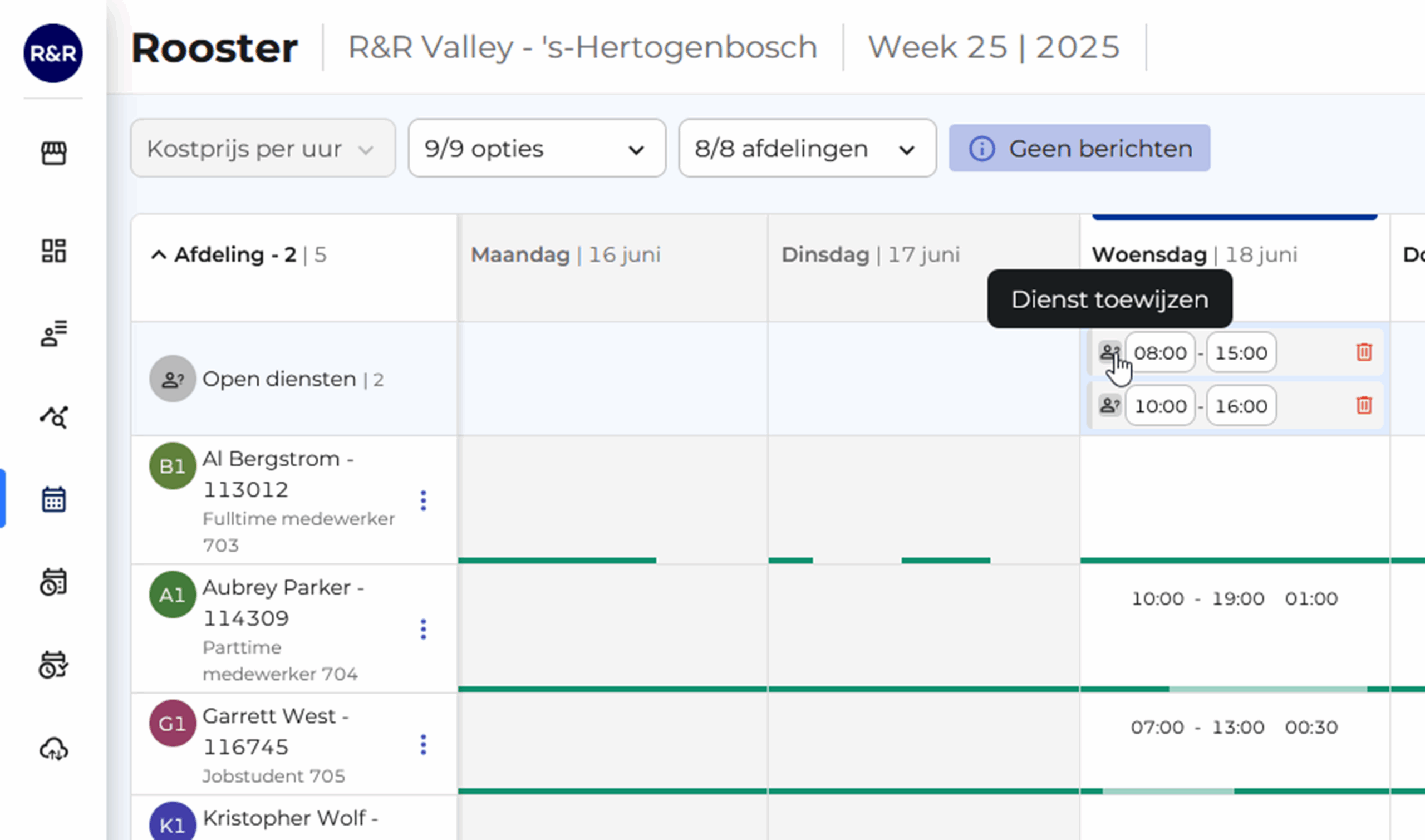Click the Dienst toewijzen label
Image resolution: width=1425 pixels, height=840 pixels.
pyautogui.click(x=1110, y=299)
